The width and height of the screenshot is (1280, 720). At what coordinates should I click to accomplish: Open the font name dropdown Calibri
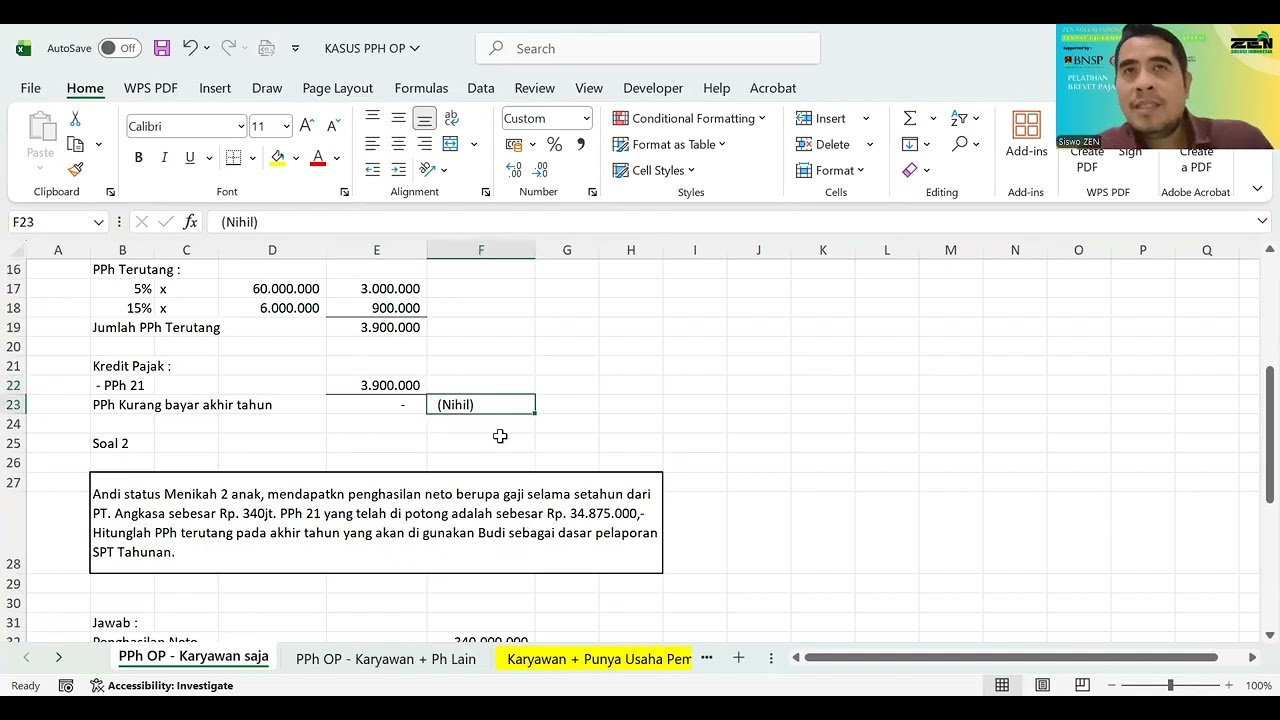coord(241,126)
